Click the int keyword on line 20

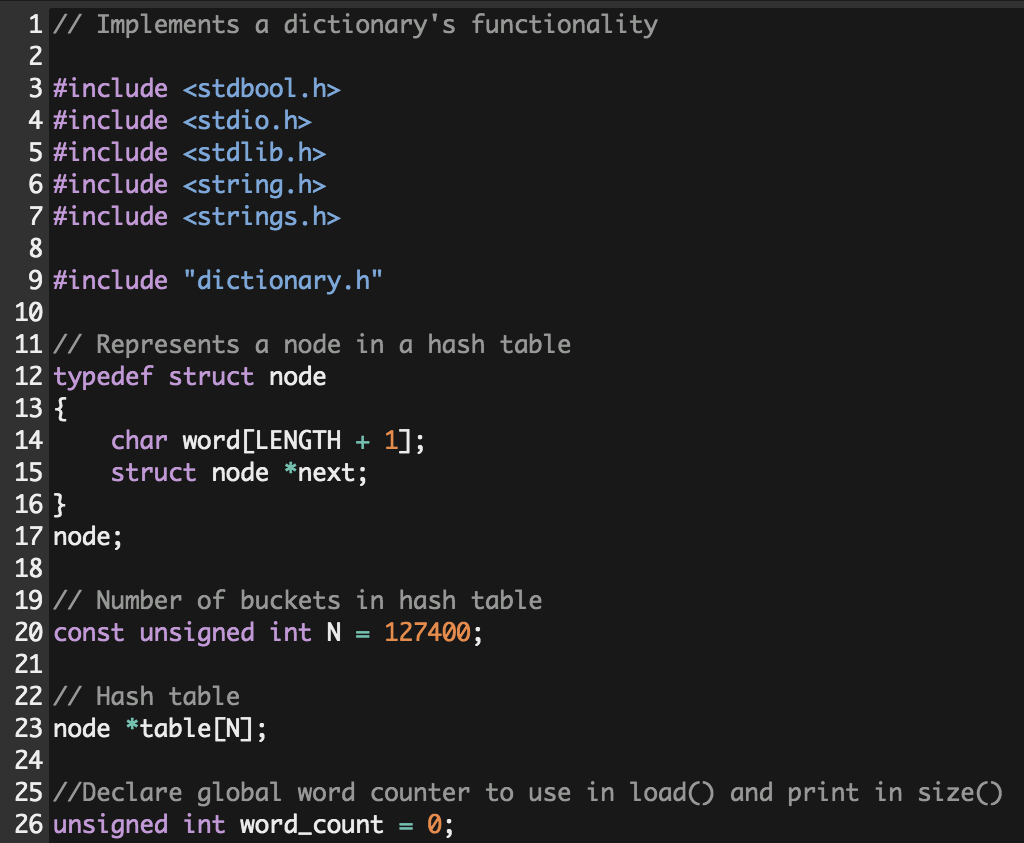click(x=291, y=633)
